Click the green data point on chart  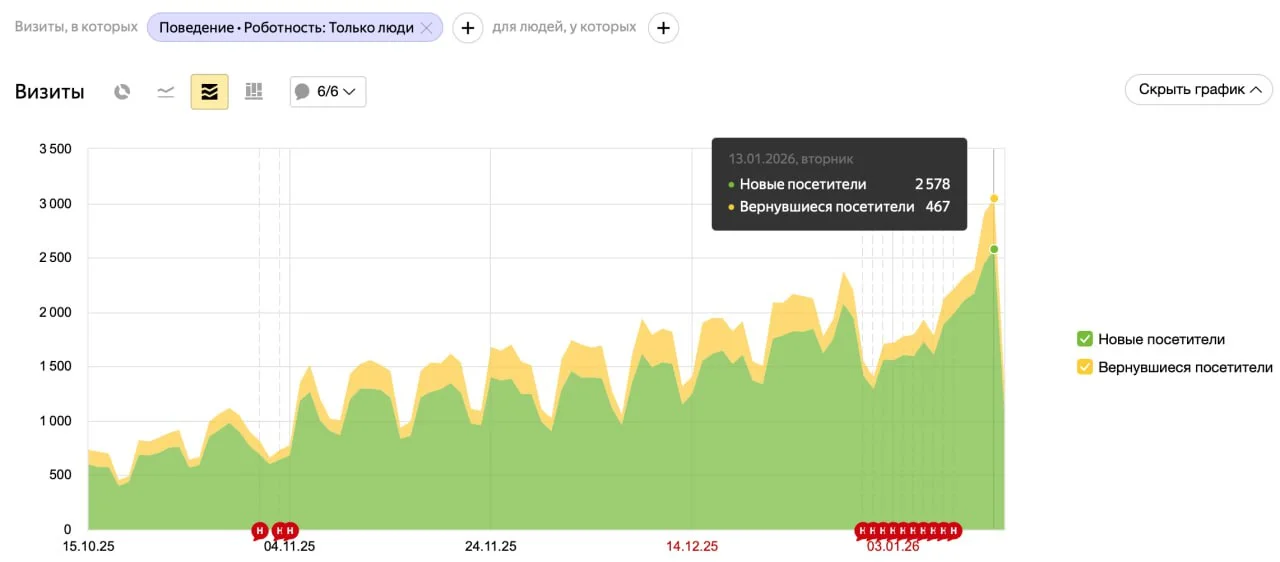pyautogui.click(x=994, y=249)
